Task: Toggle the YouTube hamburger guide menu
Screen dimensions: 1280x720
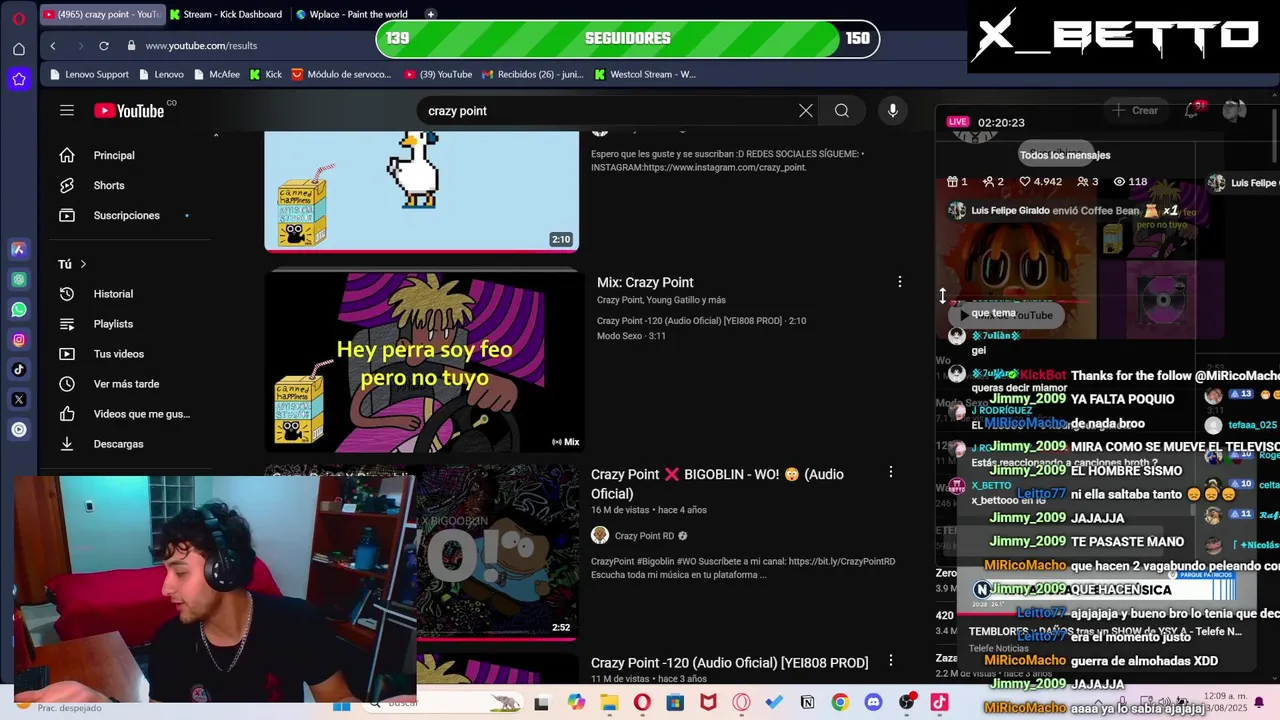Action: tap(67, 111)
